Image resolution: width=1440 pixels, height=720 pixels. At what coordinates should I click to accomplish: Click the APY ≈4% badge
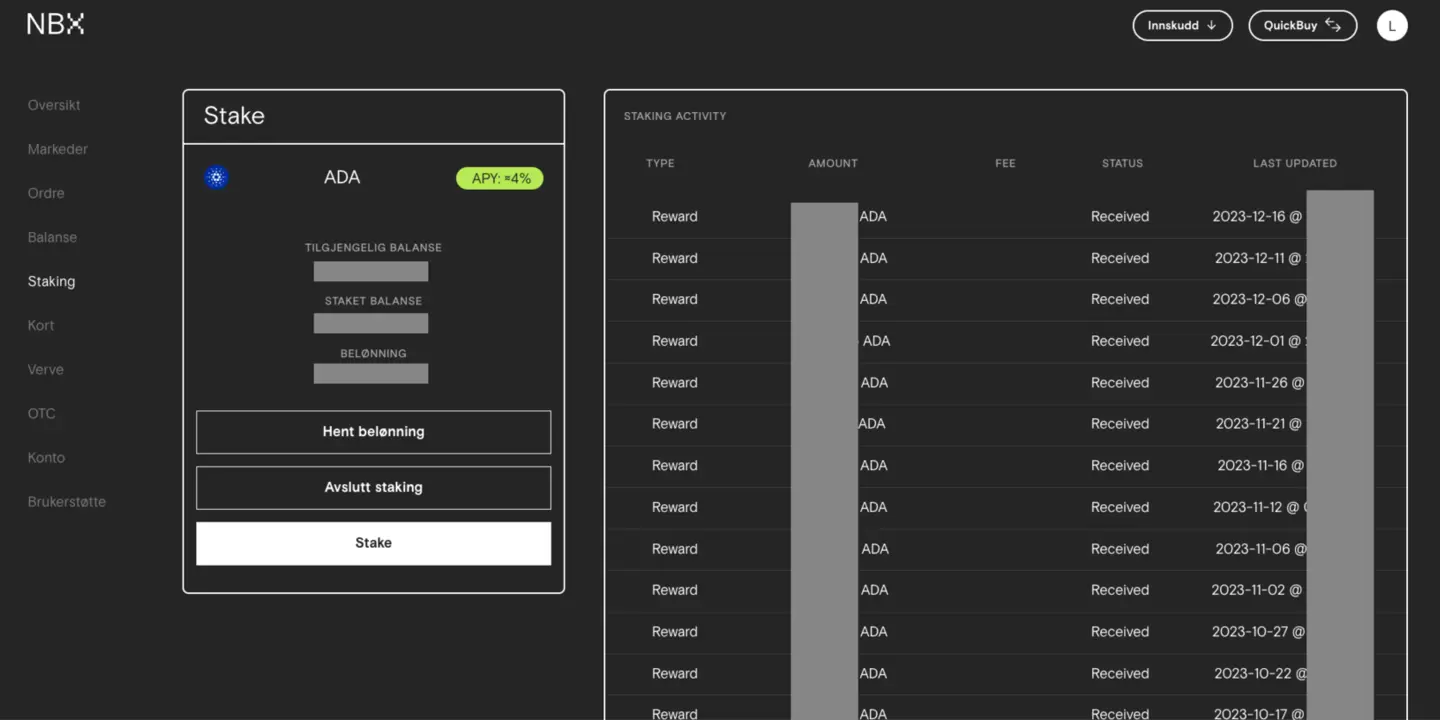tap(500, 178)
